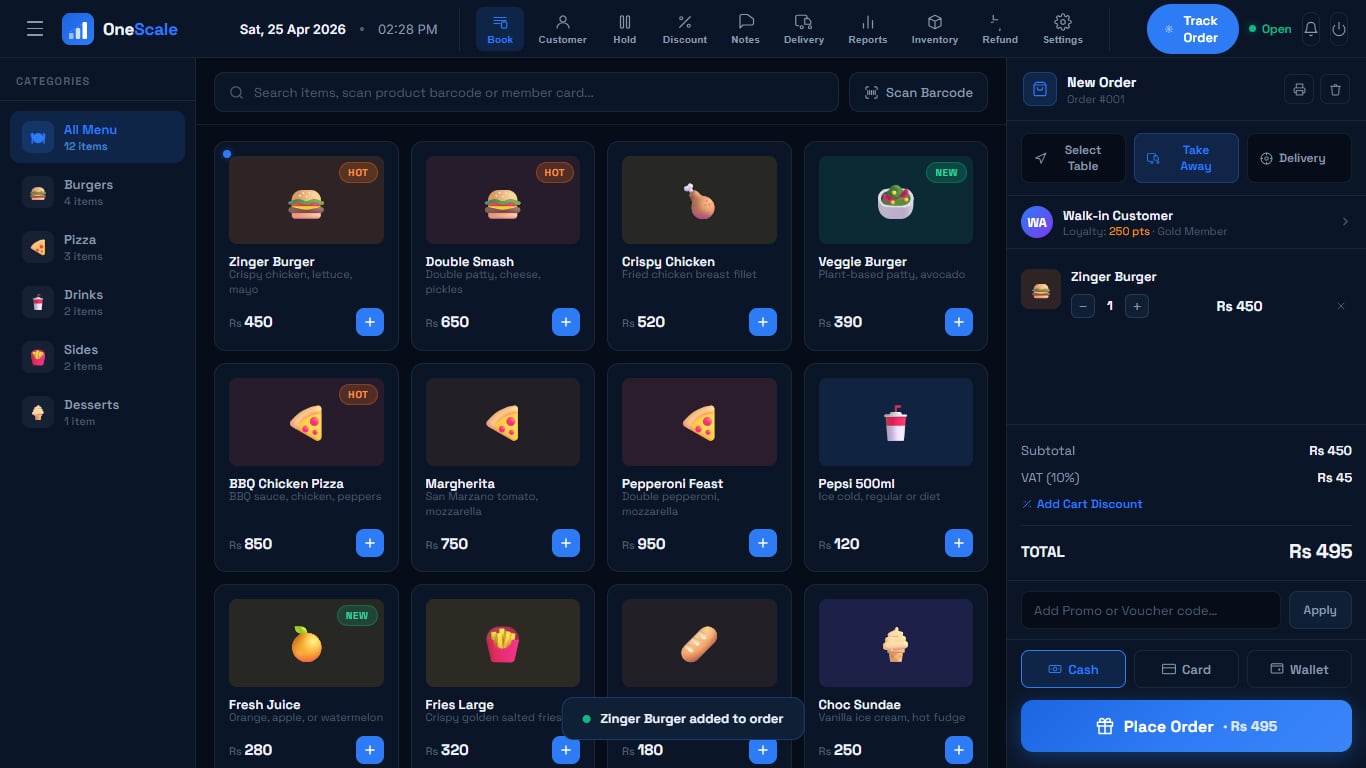Click the Apply promo button

click(1320, 610)
